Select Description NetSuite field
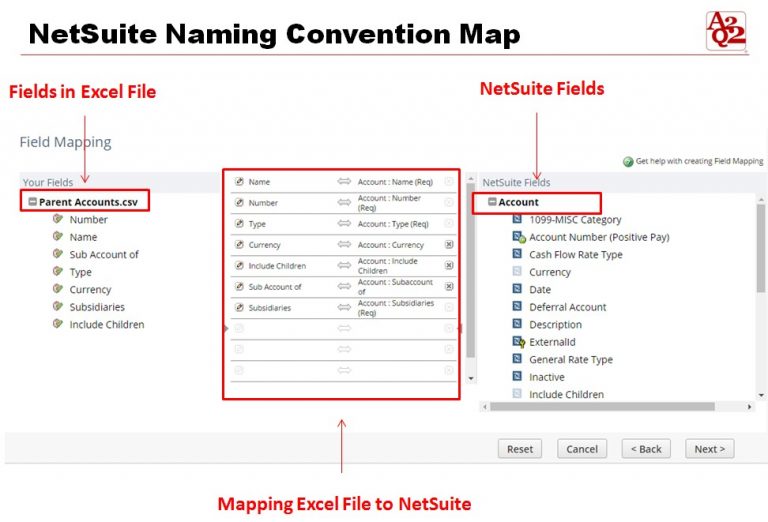The height and width of the screenshot is (522, 768). click(x=555, y=325)
